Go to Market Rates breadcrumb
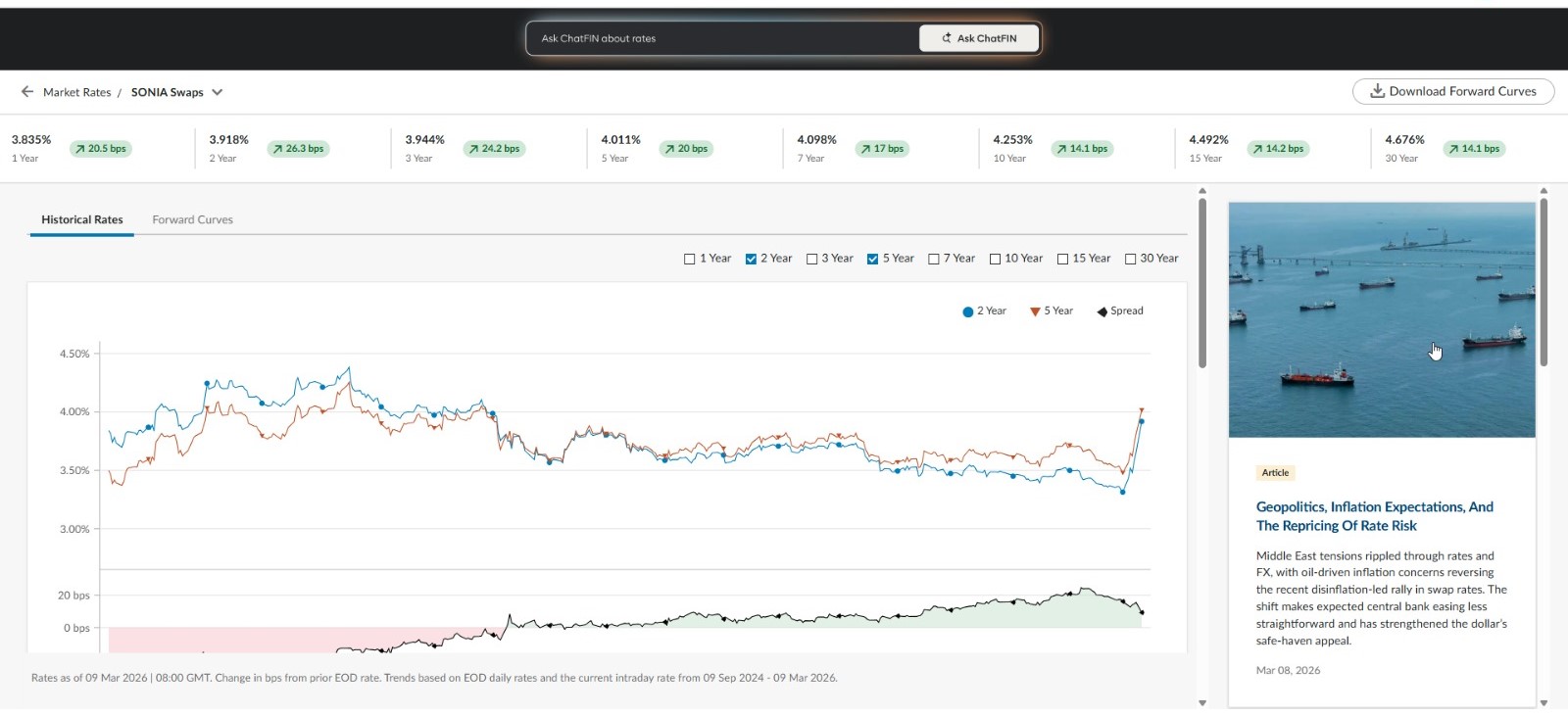Viewport: 1568px width, 716px height. click(76, 92)
